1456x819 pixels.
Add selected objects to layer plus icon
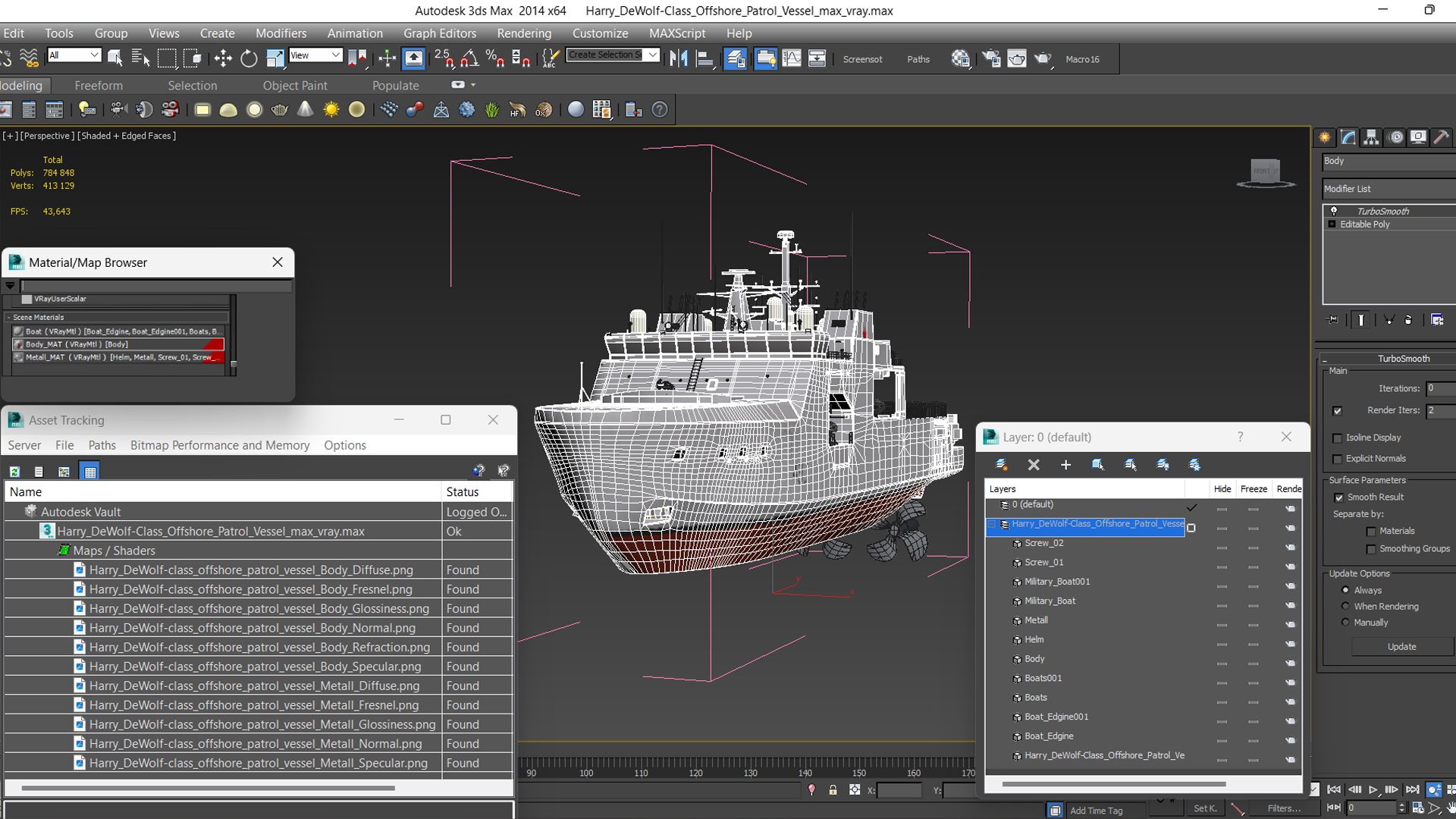point(1065,464)
